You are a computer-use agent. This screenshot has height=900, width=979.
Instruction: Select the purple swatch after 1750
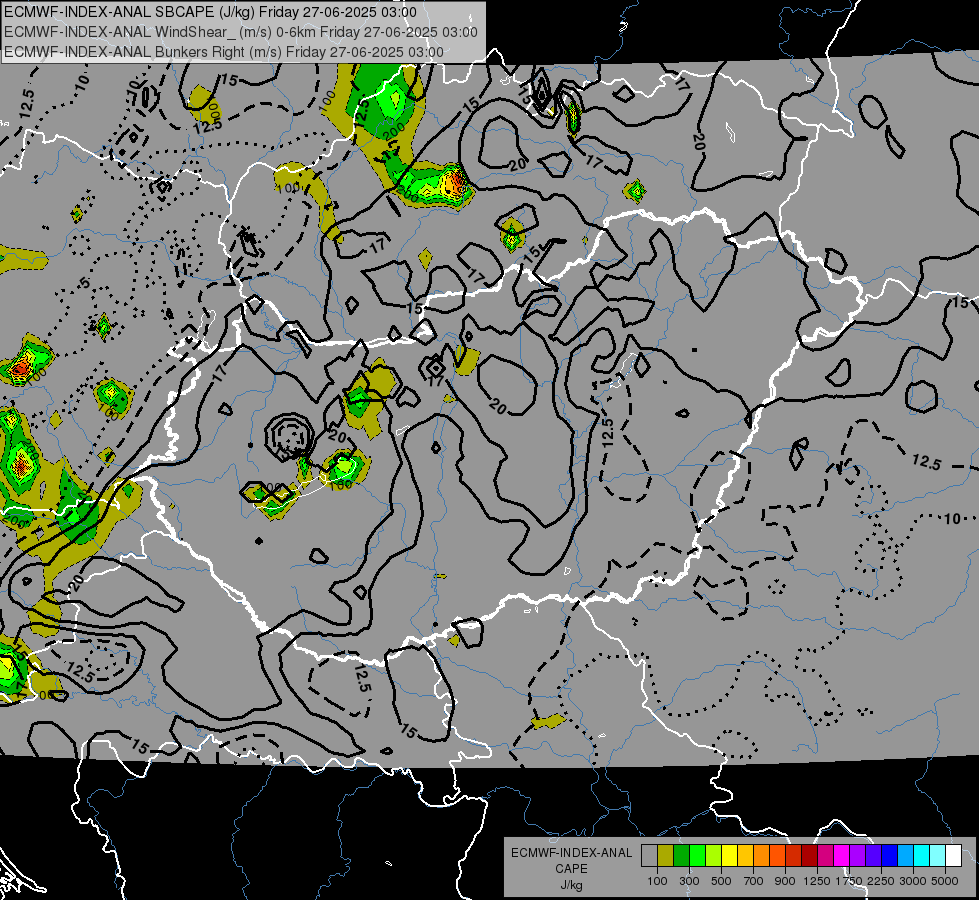click(857, 855)
